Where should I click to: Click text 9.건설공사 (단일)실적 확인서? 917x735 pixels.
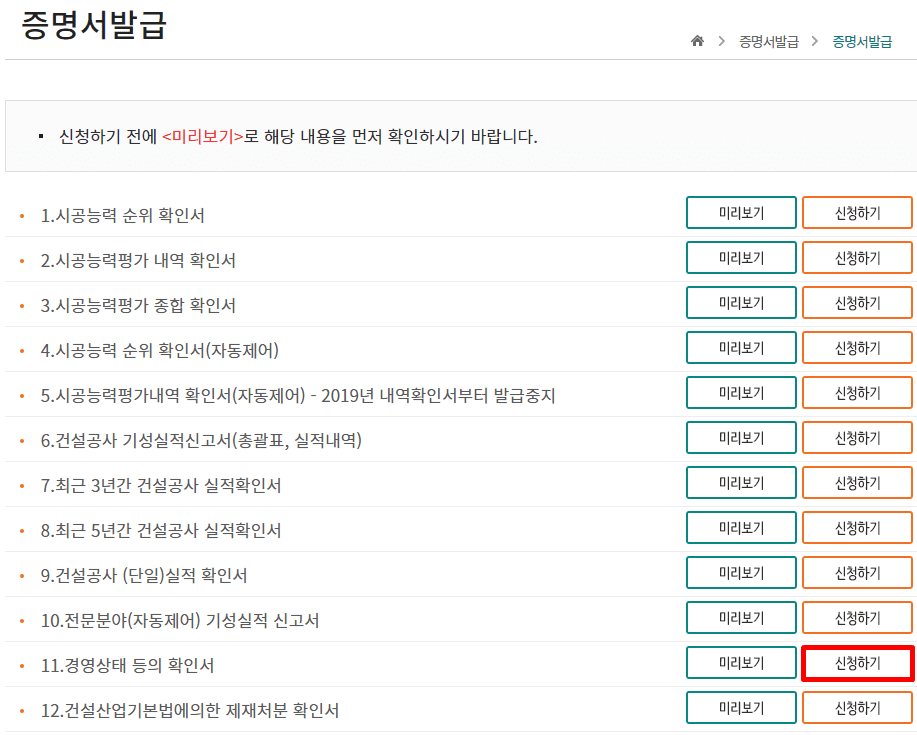coord(144,576)
